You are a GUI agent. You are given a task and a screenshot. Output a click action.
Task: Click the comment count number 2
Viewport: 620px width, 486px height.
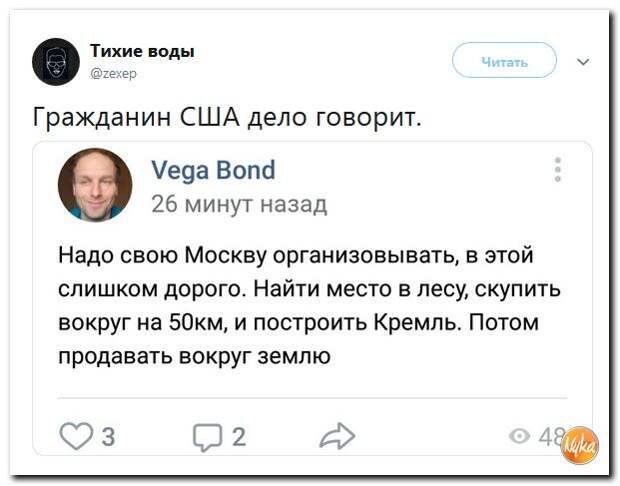[x=239, y=437]
